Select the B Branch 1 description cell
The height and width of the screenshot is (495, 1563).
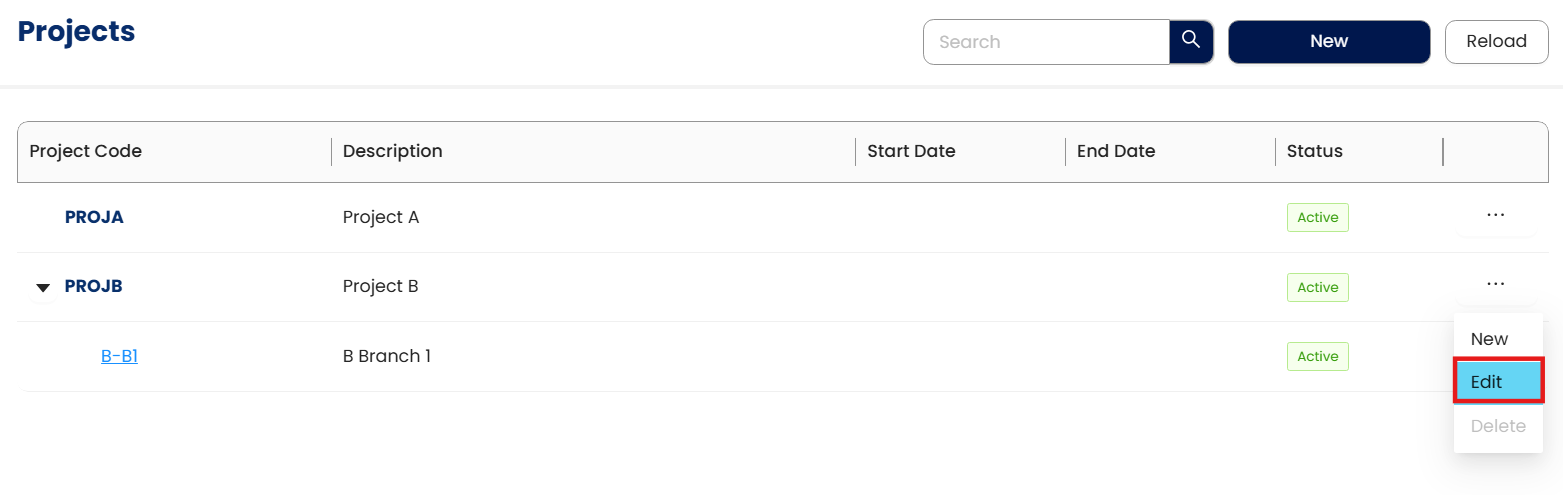(x=386, y=356)
